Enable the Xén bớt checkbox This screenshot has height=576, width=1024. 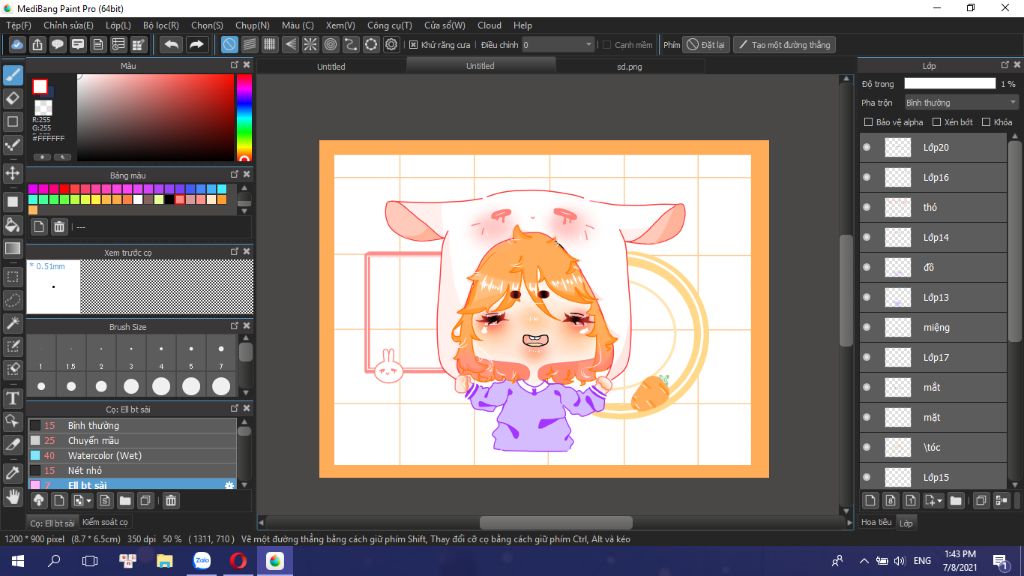(x=936, y=122)
